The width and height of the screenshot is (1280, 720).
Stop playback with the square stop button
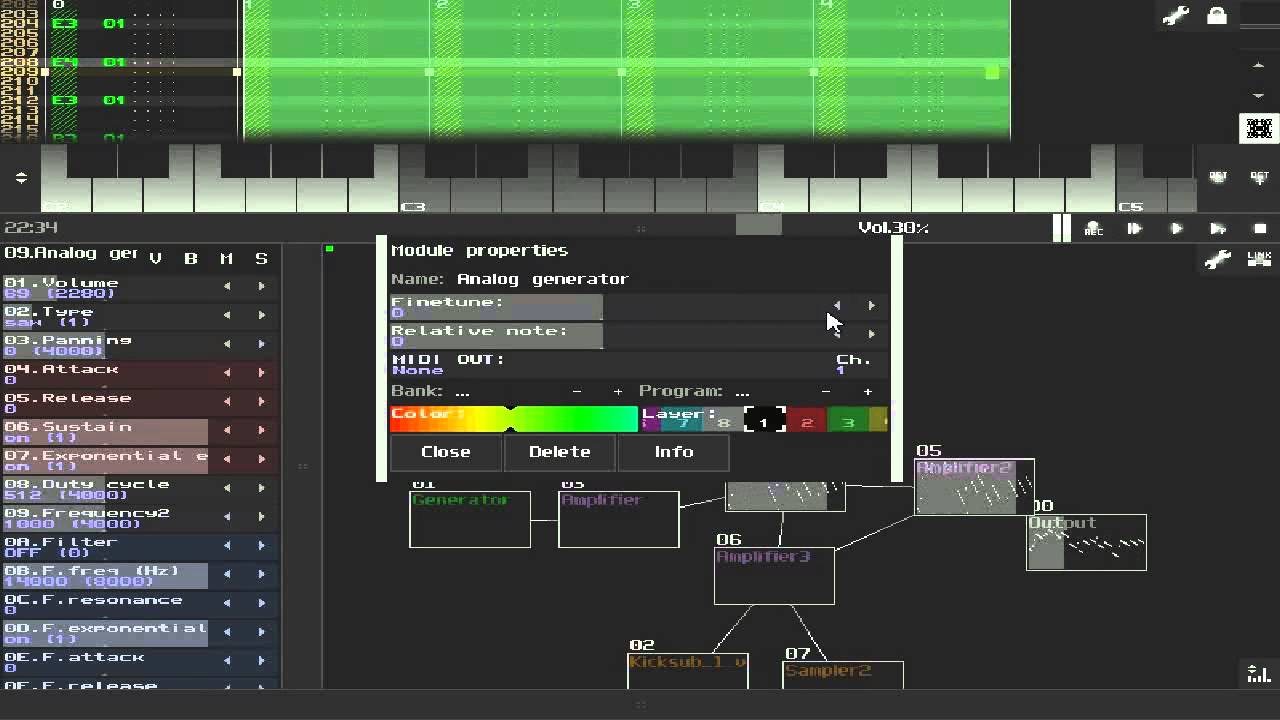[1260, 229]
